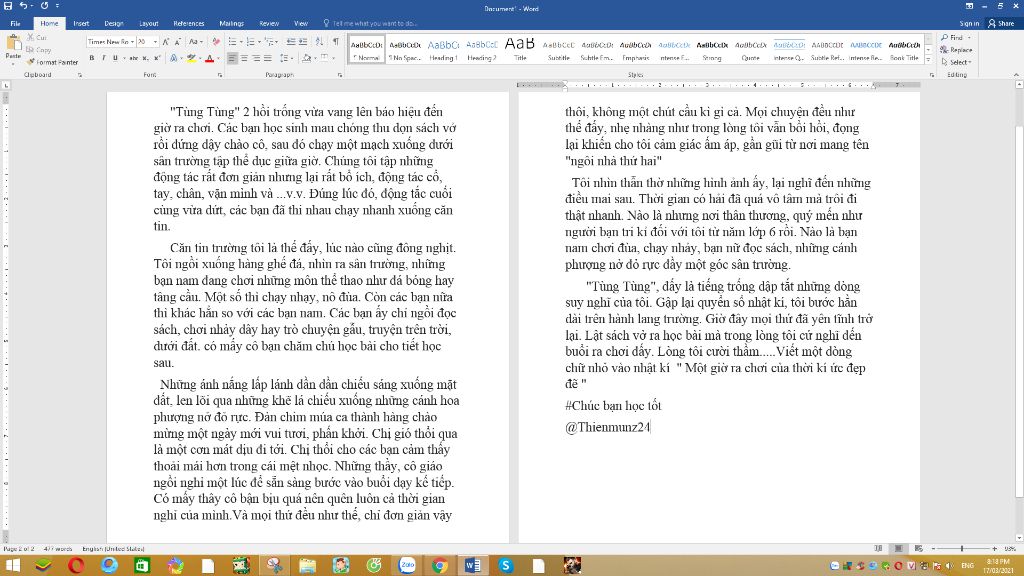
Task: Apply the Title style
Action: [520, 50]
